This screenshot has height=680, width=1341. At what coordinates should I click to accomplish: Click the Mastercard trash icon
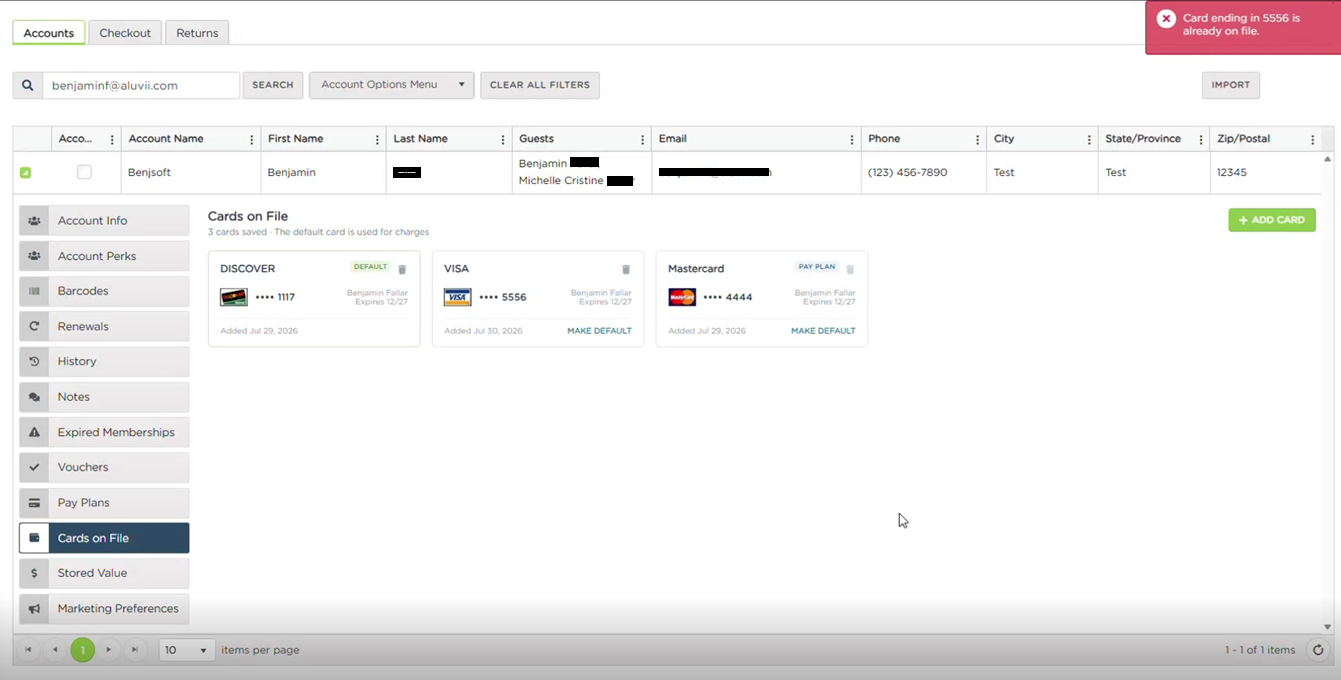[850, 269]
